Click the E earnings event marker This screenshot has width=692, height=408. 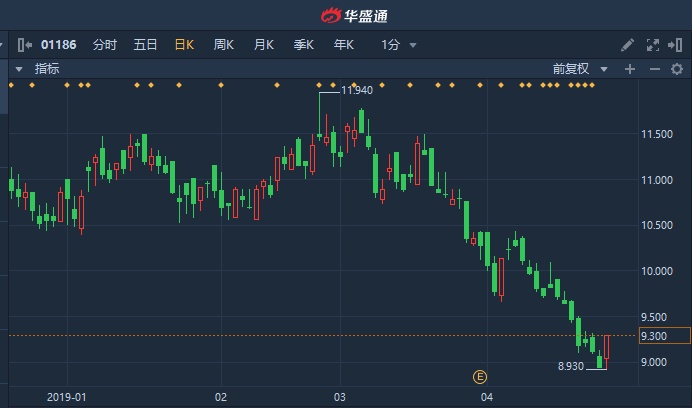point(480,377)
